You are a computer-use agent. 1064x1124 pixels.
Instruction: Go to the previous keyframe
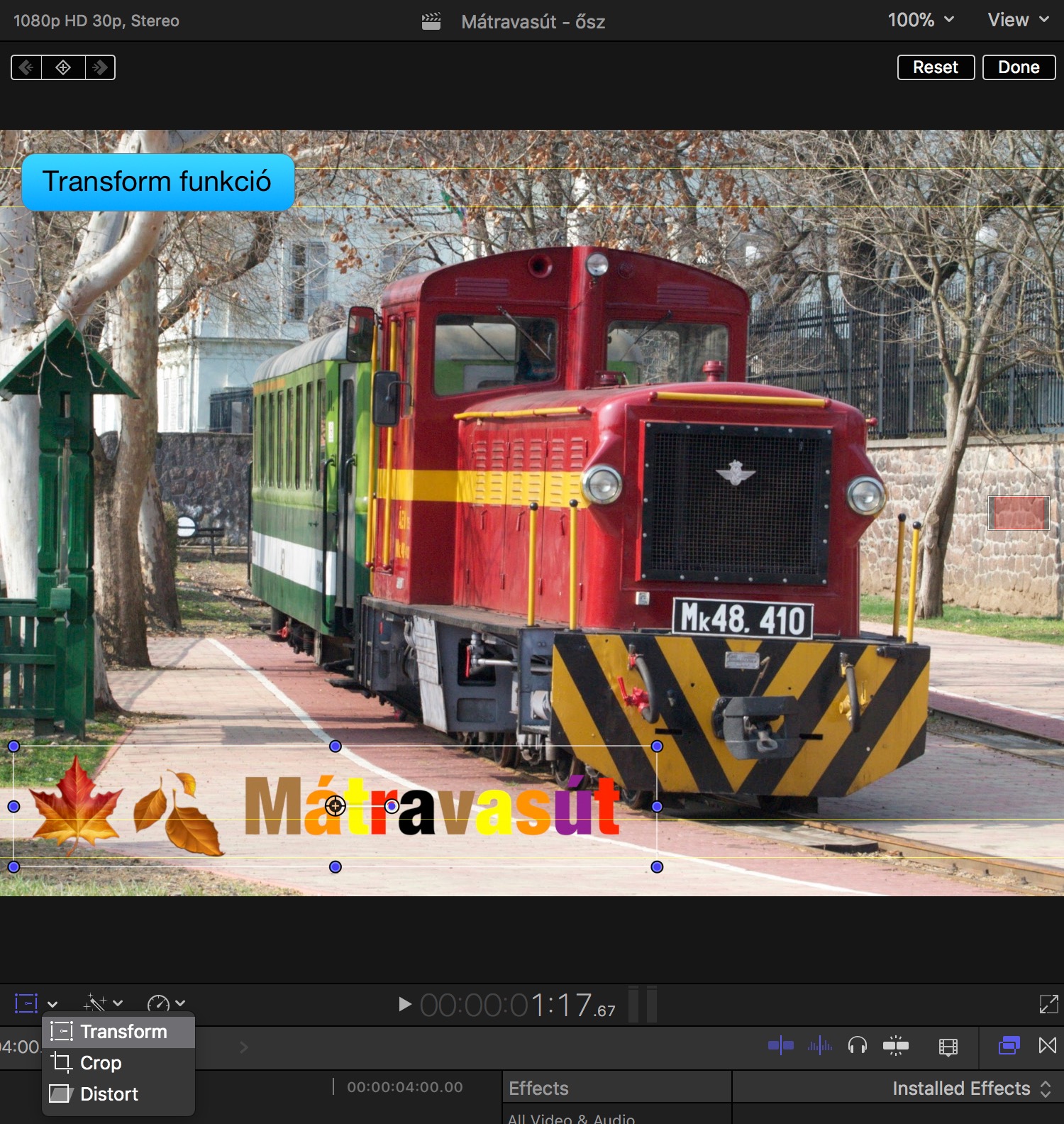point(26,67)
